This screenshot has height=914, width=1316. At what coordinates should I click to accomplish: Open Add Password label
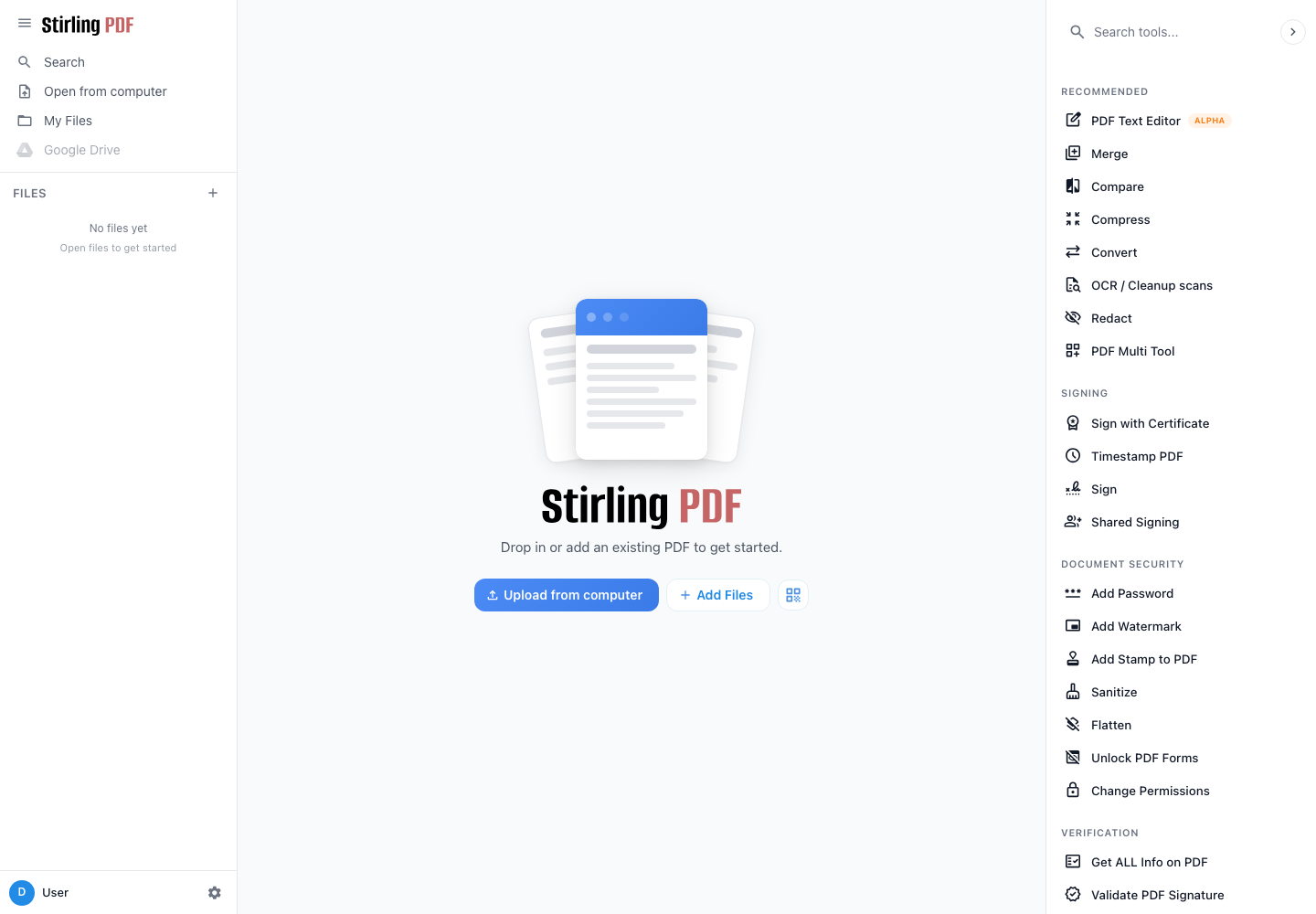point(1132,593)
